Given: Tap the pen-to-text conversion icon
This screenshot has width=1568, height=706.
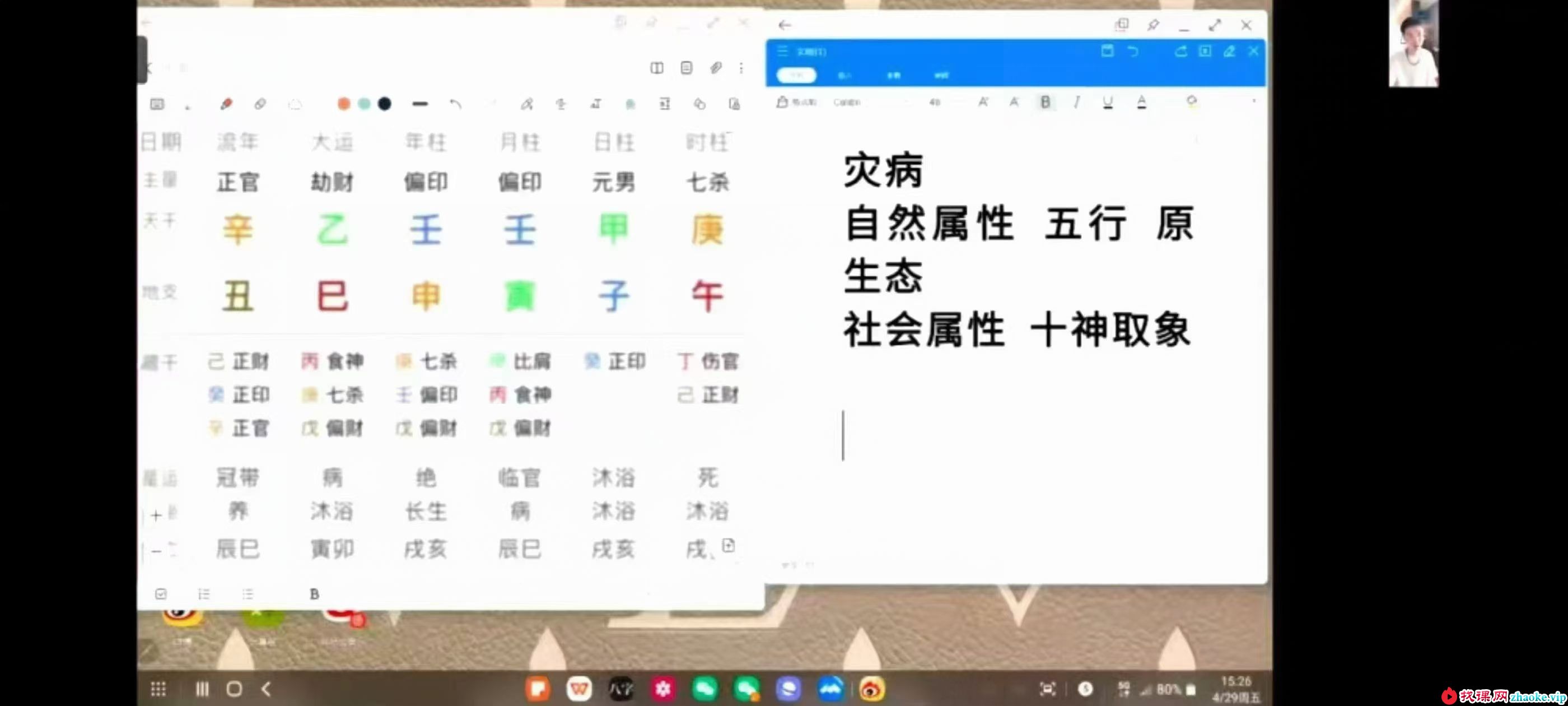Looking at the screenshot, I should pos(526,104).
